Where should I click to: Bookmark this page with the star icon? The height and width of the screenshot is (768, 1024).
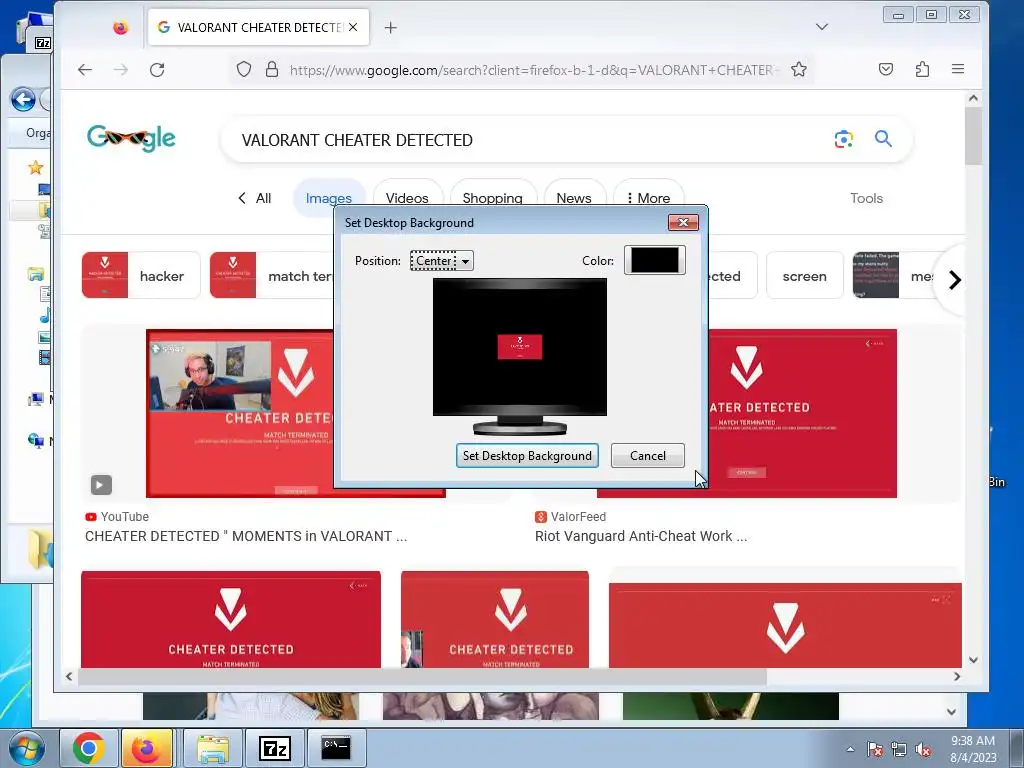pos(799,69)
